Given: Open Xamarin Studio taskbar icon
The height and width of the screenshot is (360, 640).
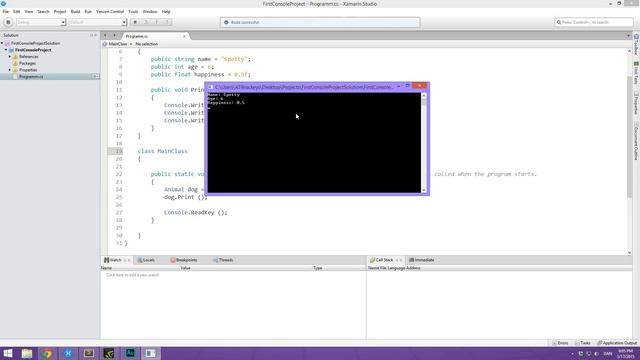Looking at the screenshot, I should pyautogui.click(x=68, y=353).
